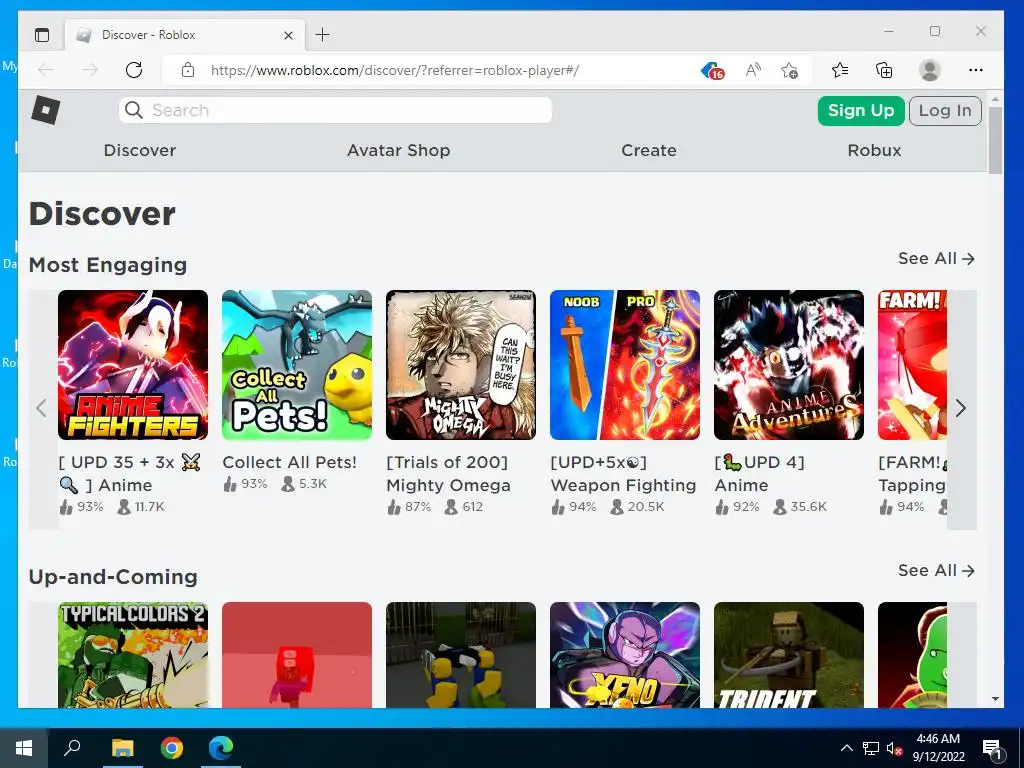Open the Anime Adventures game thumbnail
1024x768 pixels.
pos(789,365)
